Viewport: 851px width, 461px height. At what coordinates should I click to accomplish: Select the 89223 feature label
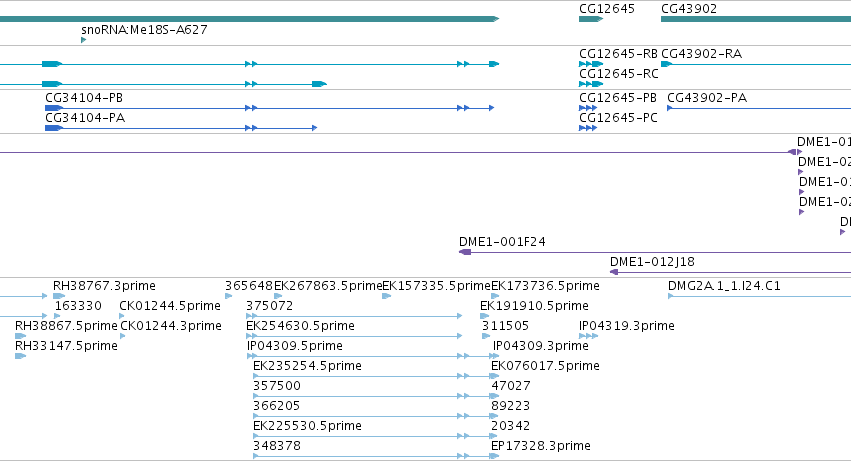pyautogui.click(x=511, y=406)
